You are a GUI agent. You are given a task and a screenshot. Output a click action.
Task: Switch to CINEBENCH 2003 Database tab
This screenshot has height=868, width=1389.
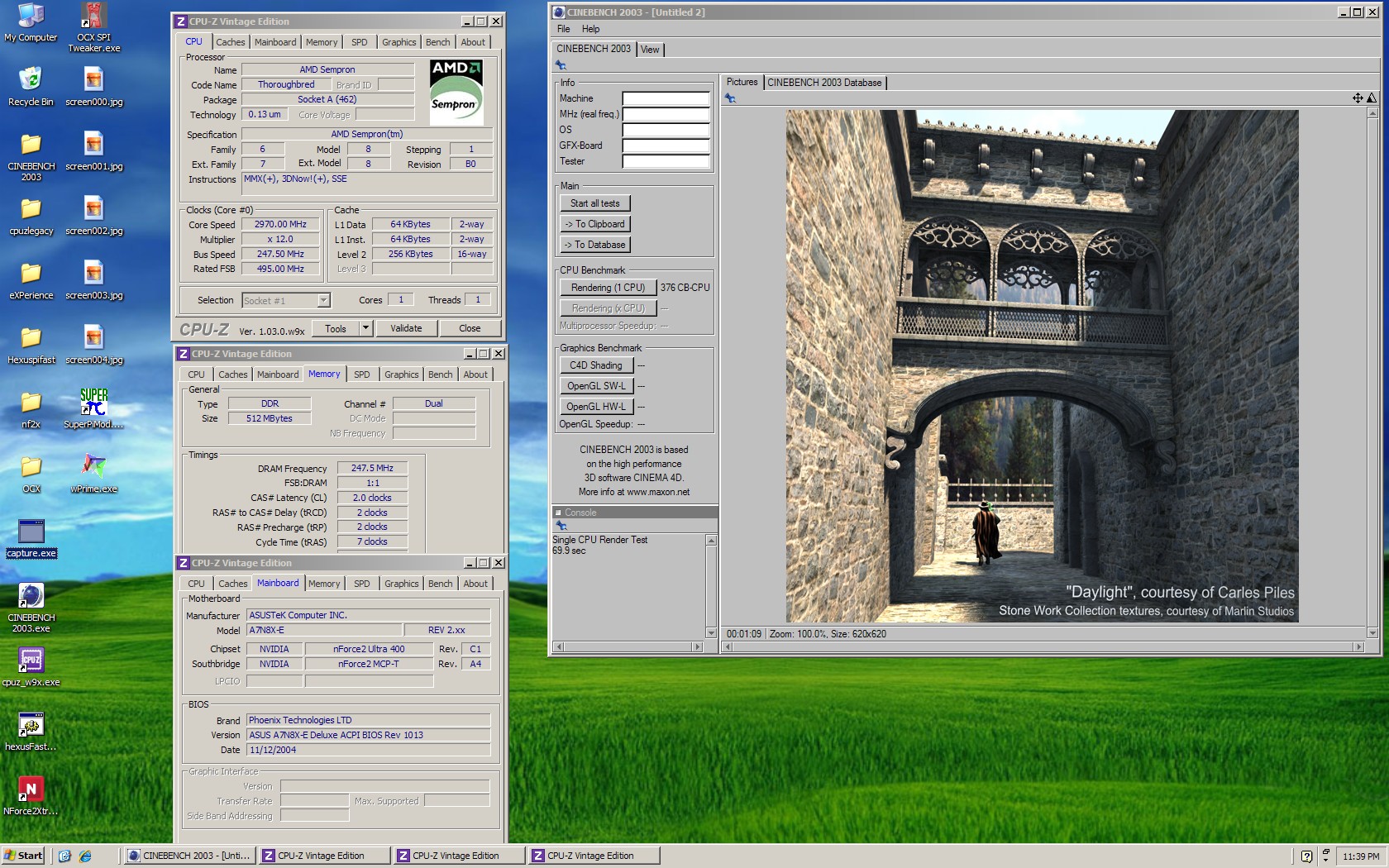824,83
